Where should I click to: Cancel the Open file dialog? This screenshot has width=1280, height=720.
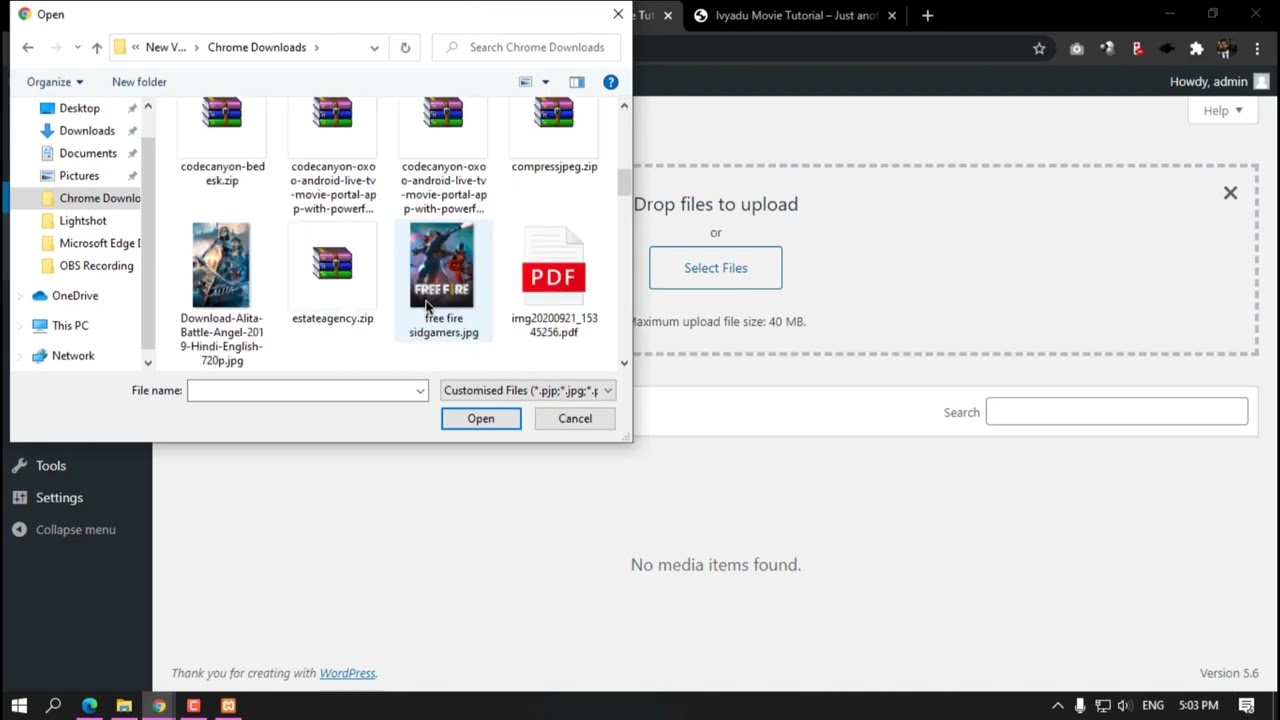[575, 419]
